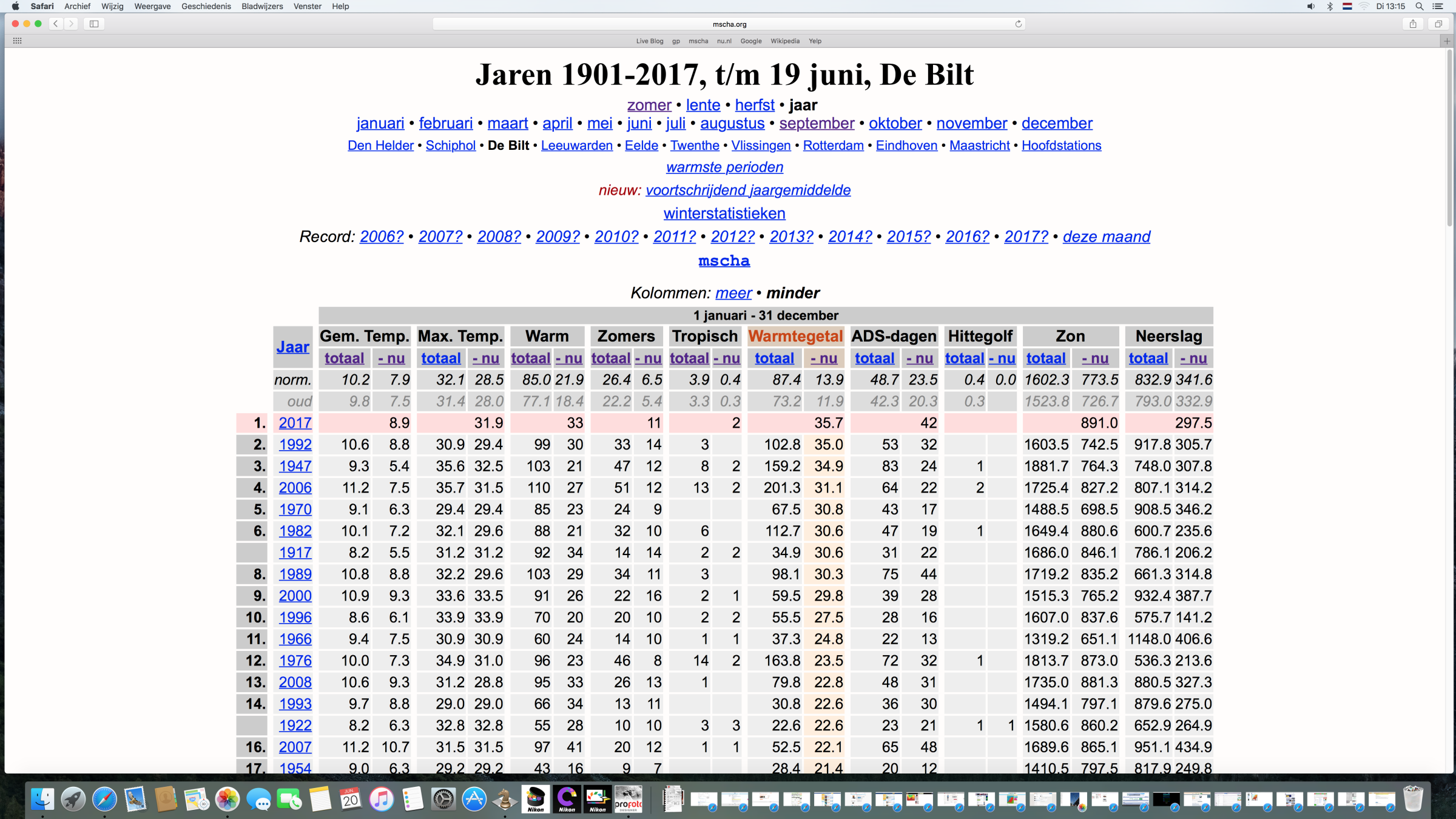Viewport: 1456px width, 819px height.
Task: Open App Store from the dock
Action: 474,799
